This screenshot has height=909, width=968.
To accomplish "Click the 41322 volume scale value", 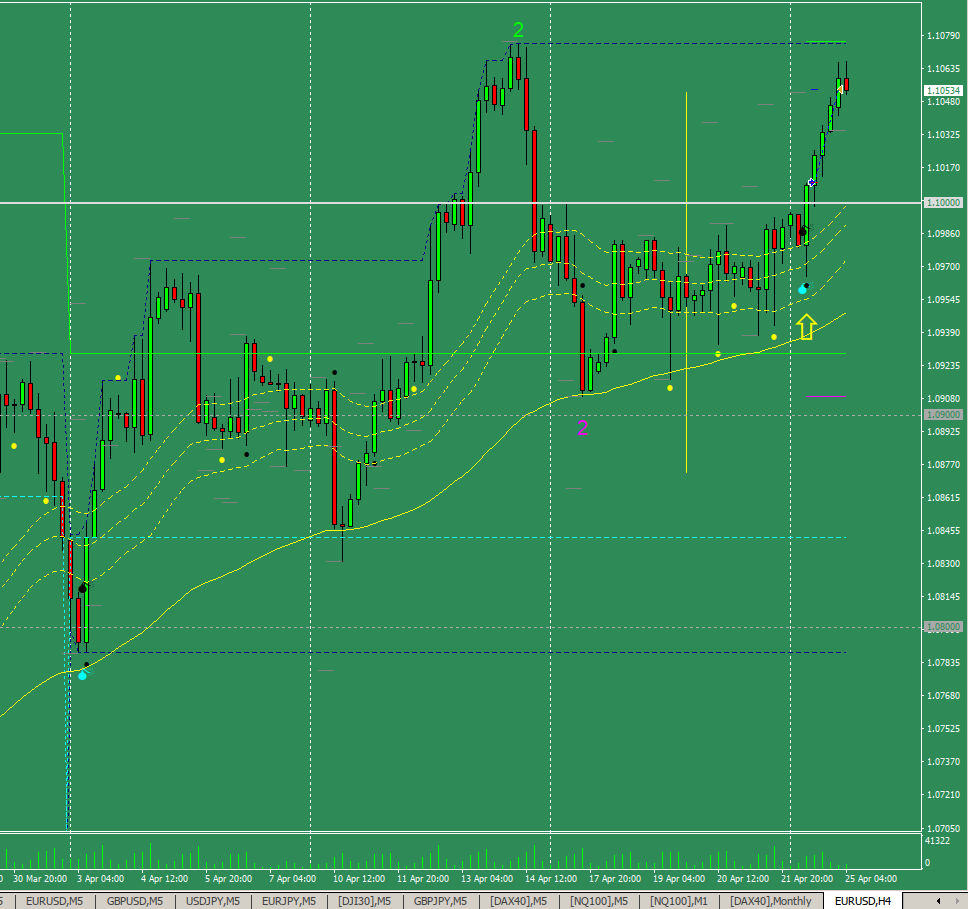I will click(x=937, y=840).
